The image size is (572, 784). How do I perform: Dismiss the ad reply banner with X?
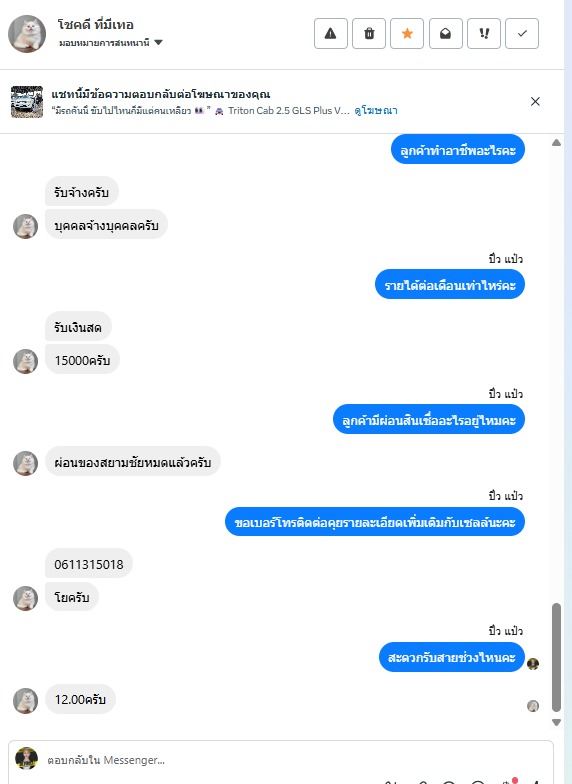click(535, 102)
